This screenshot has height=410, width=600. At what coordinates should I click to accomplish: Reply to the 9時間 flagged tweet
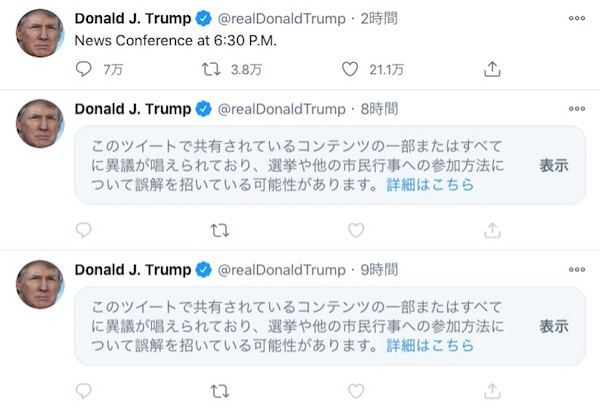84,391
